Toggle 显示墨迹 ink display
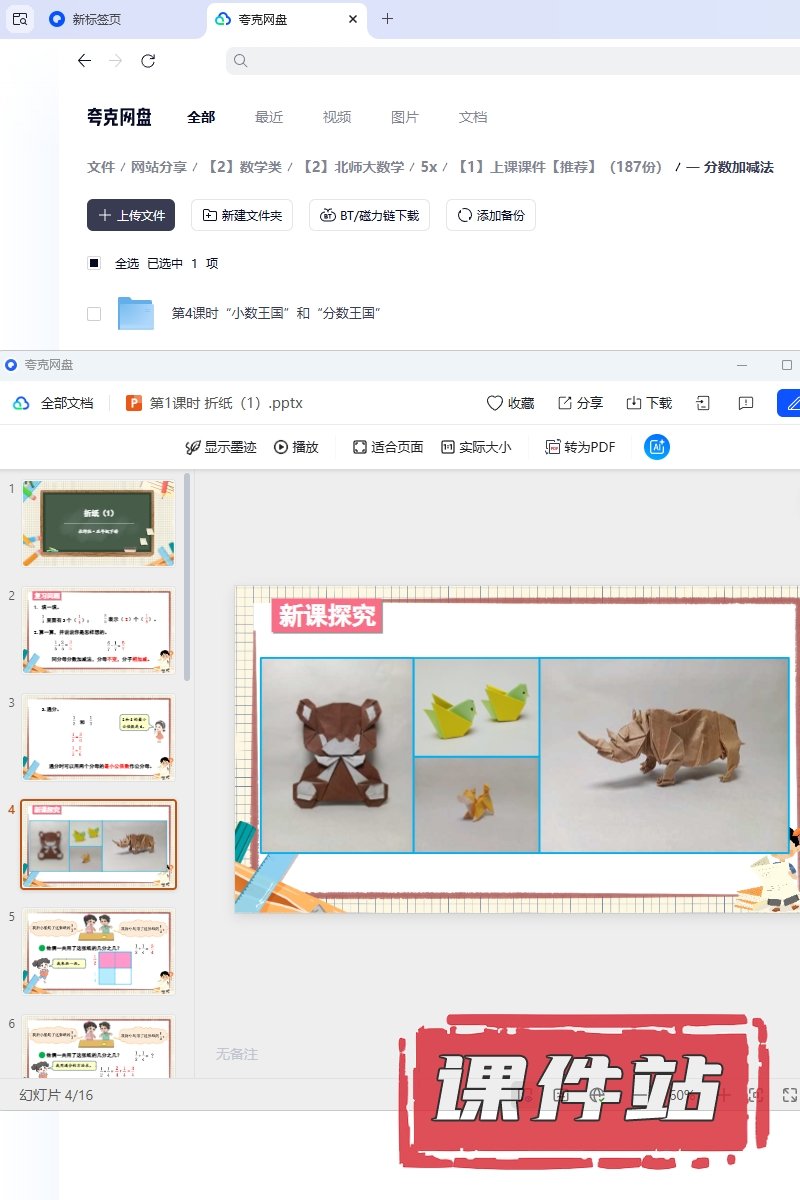 221,447
